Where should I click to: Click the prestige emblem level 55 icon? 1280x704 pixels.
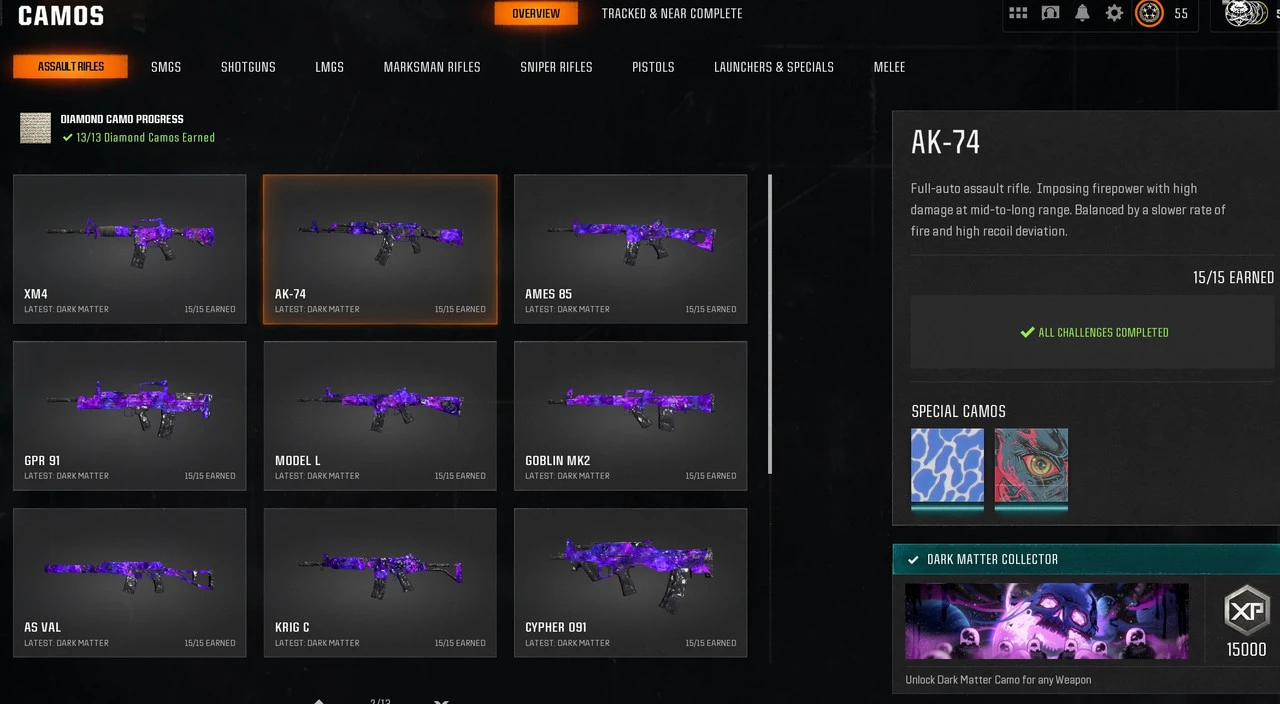pos(1149,13)
